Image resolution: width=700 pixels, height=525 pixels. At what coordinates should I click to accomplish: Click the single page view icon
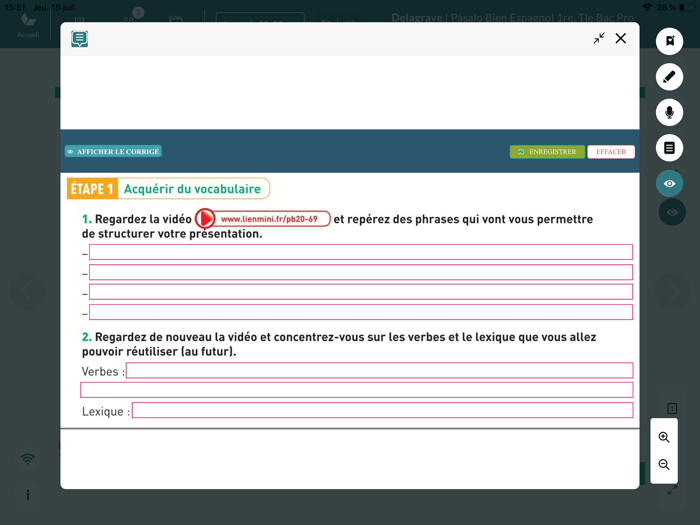(672, 408)
